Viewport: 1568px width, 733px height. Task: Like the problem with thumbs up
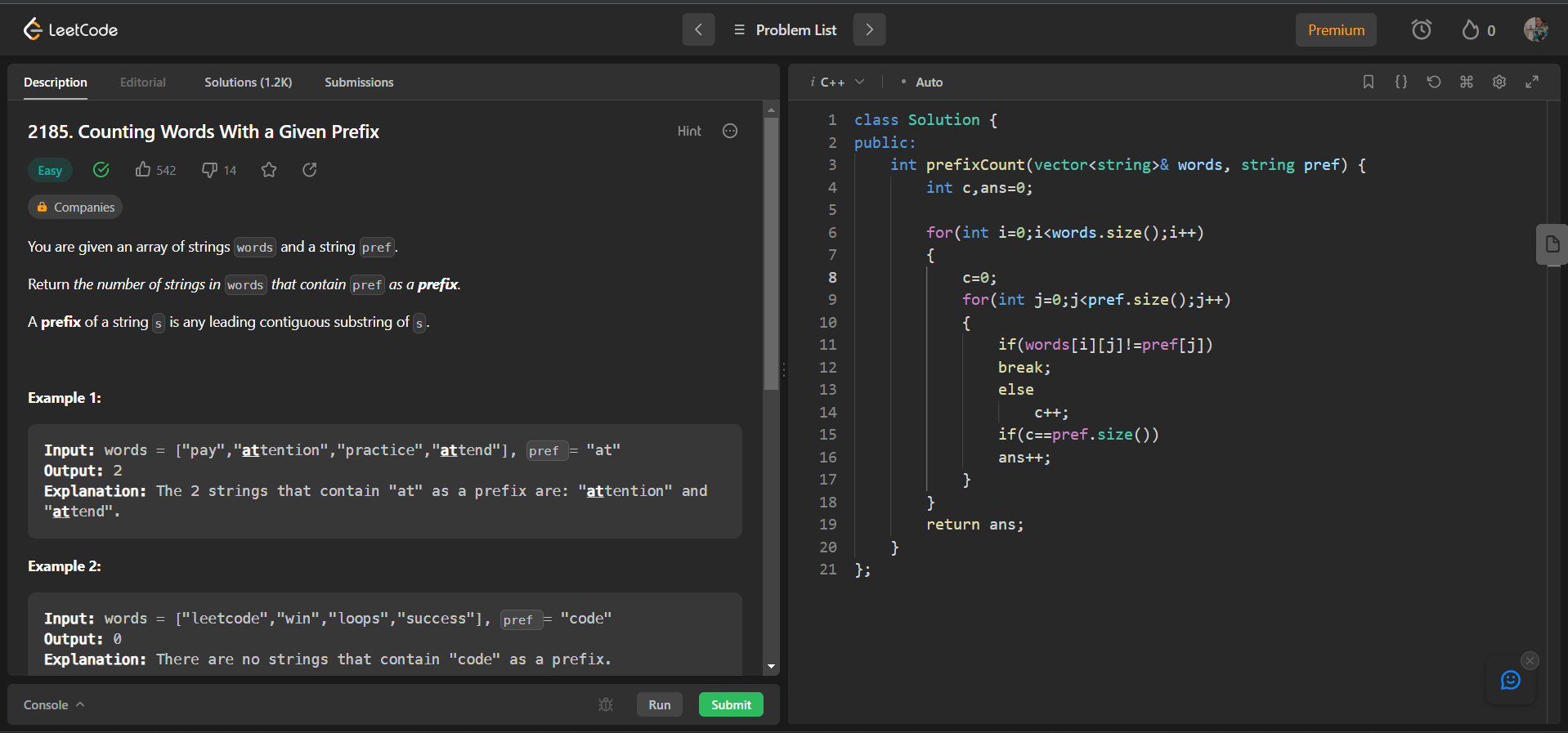click(143, 169)
